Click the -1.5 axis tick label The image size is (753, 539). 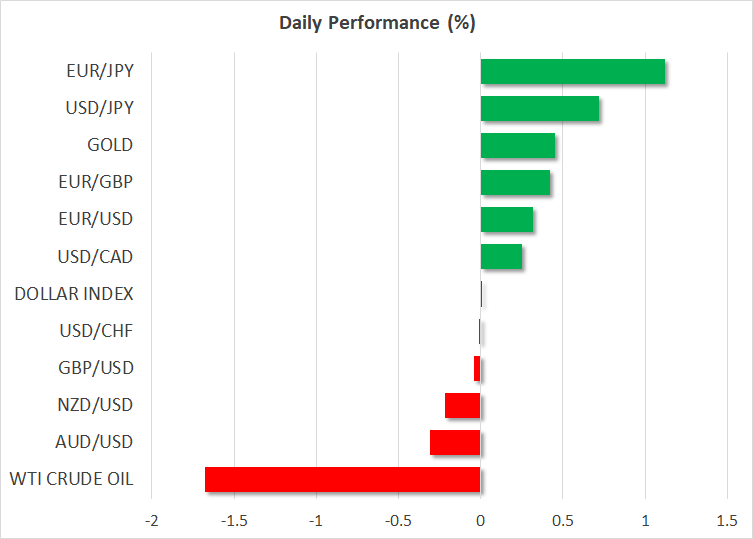click(x=234, y=521)
